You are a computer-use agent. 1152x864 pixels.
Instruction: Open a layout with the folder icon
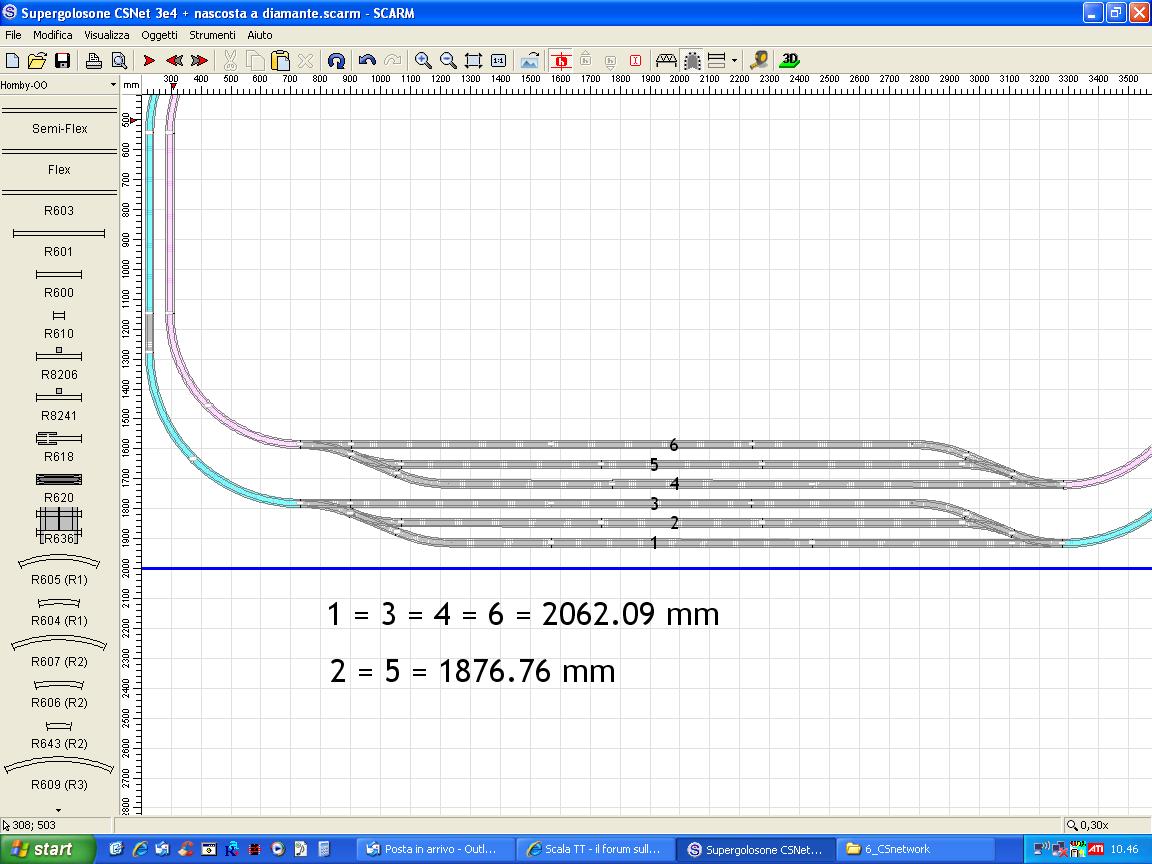pos(37,60)
